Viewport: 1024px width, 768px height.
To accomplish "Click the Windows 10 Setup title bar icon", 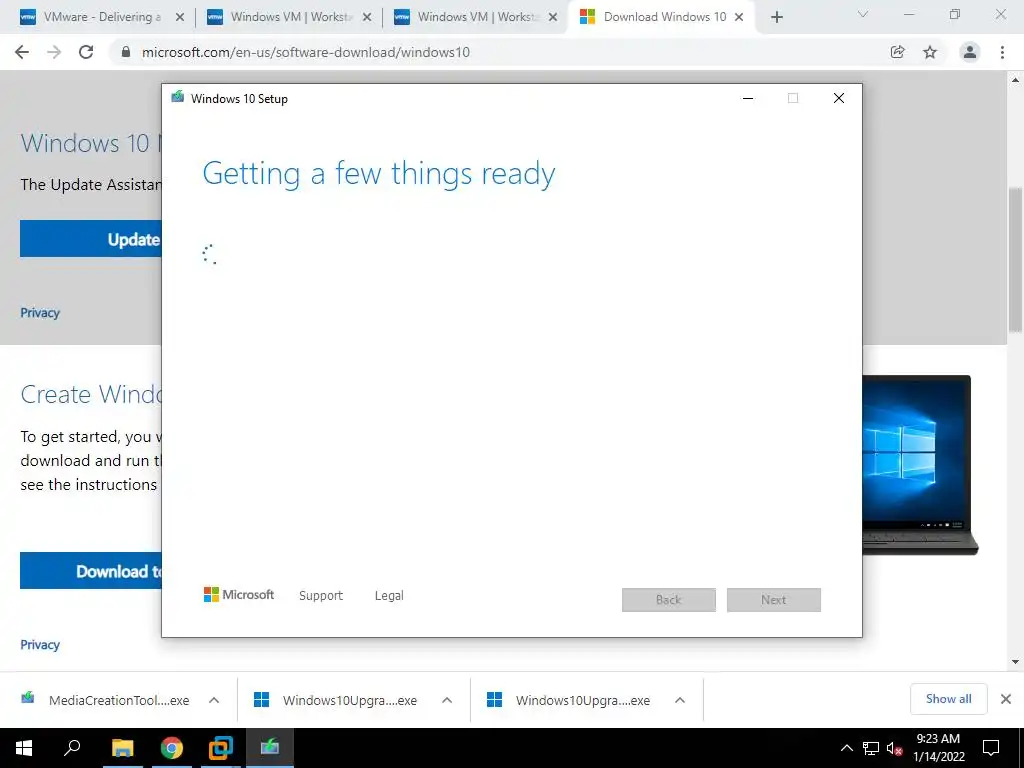I will click(x=178, y=97).
